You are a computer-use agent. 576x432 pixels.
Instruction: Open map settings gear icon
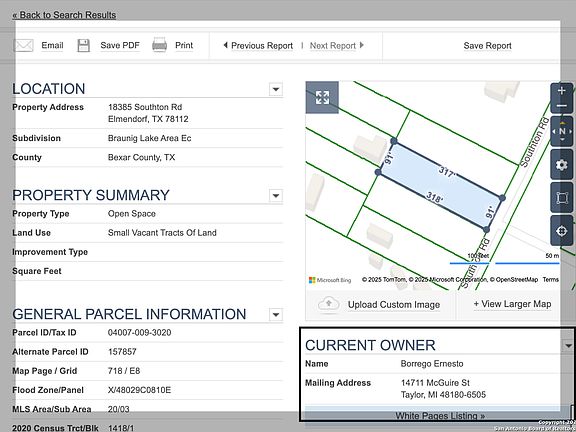[562, 165]
